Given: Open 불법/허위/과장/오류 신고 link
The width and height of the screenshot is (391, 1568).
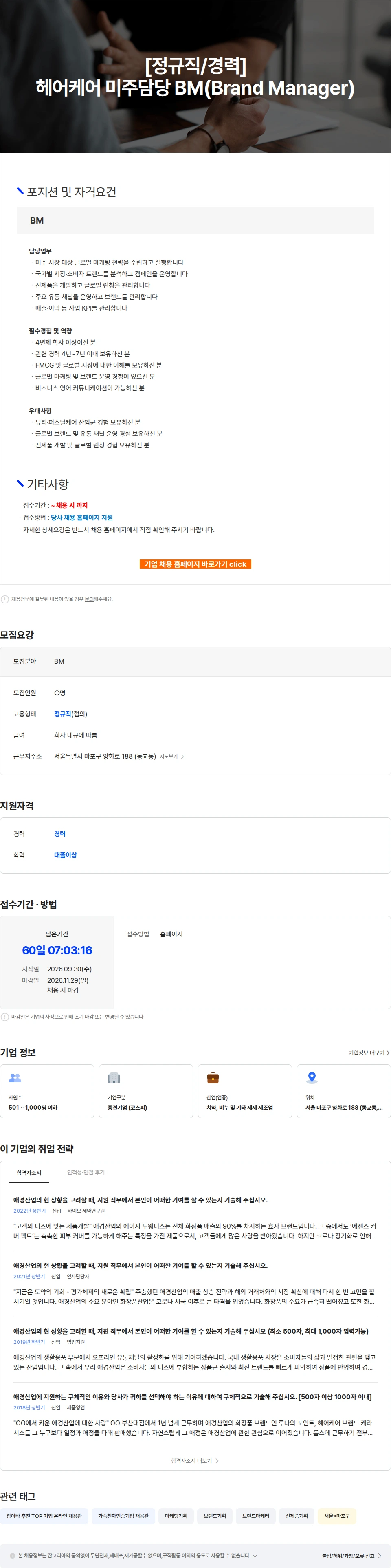Looking at the screenshot, I should (x=351, y=1555).
